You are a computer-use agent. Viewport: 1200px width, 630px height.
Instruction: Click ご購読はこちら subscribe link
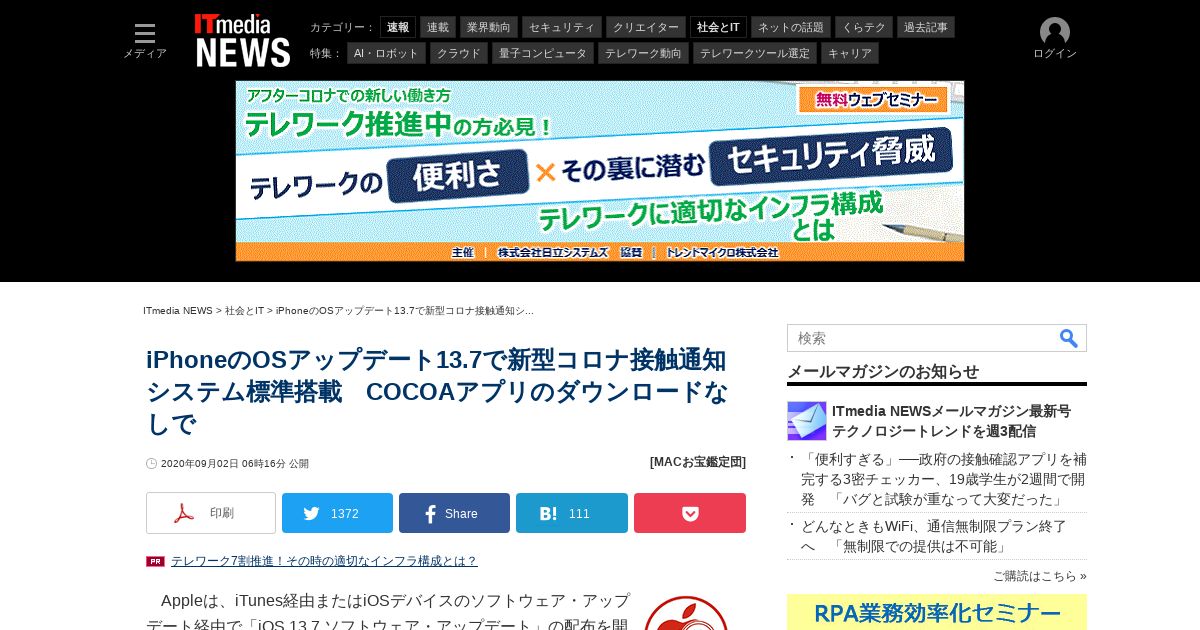tap(1040, 576)
